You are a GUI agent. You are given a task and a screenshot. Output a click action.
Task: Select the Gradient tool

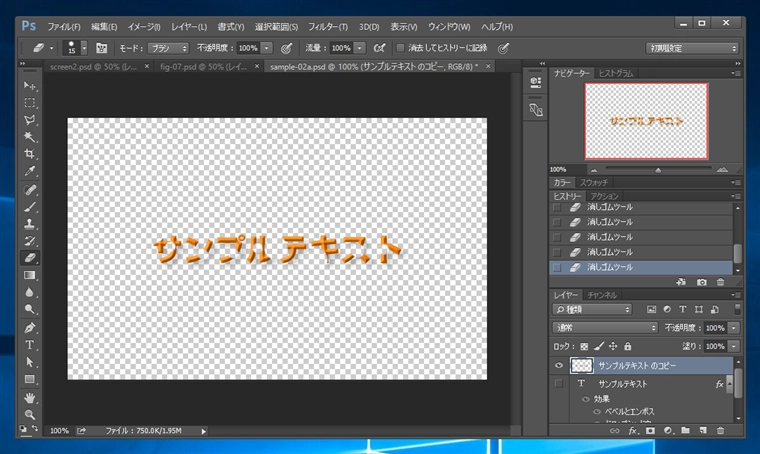click(x=30, y=275)
